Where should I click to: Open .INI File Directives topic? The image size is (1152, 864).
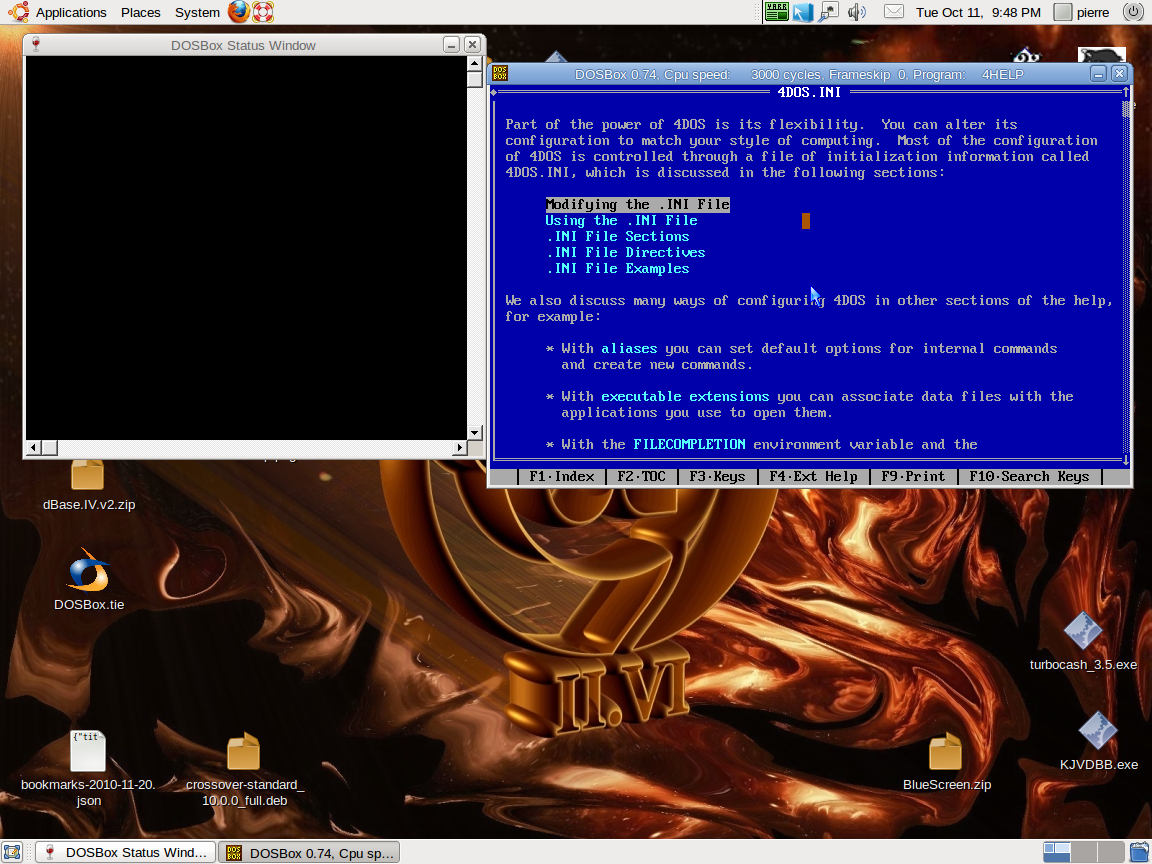point(625,253)
